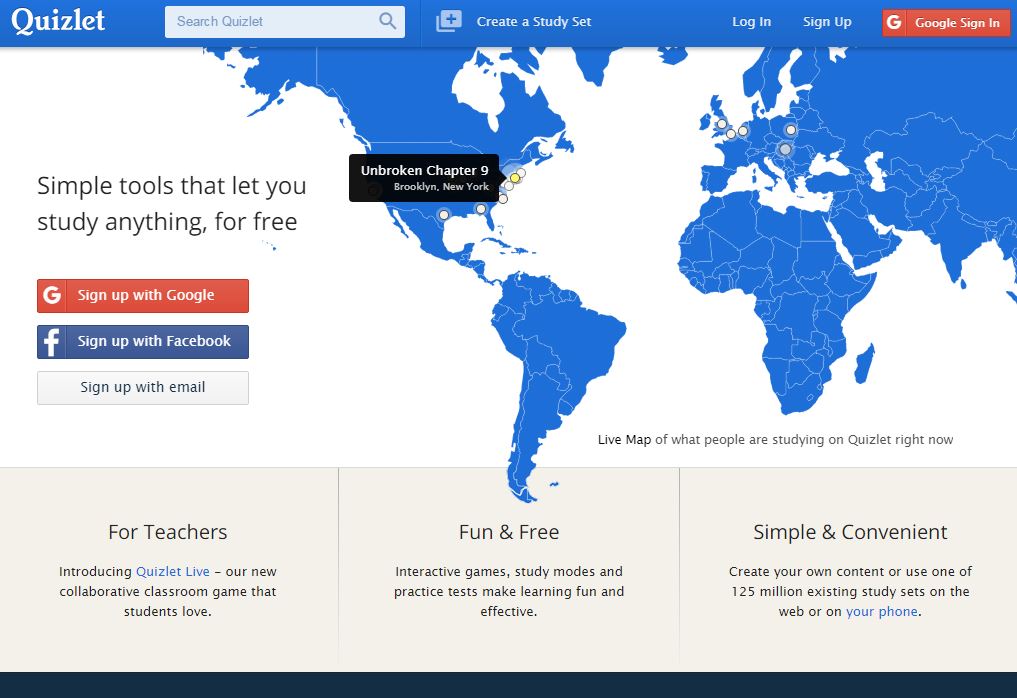Click the search magnifier icon

click(387, 22)
